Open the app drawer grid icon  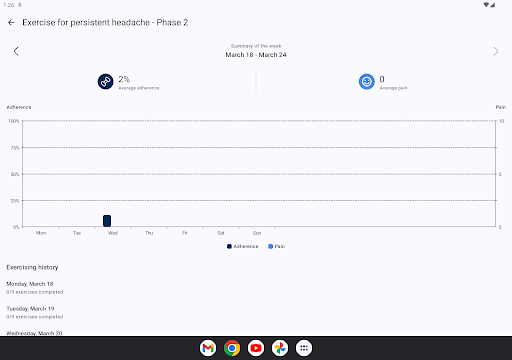(304, 348)
